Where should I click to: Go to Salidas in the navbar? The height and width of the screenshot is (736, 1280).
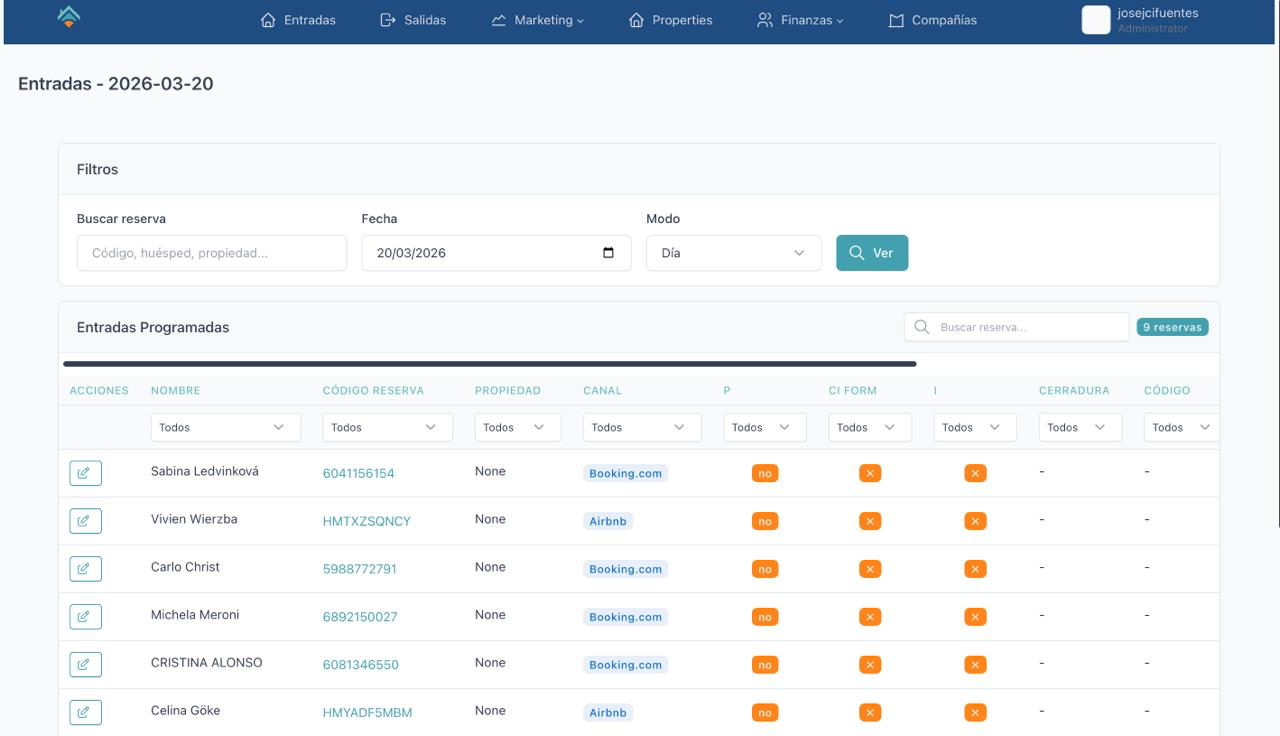tap(413, 20)
